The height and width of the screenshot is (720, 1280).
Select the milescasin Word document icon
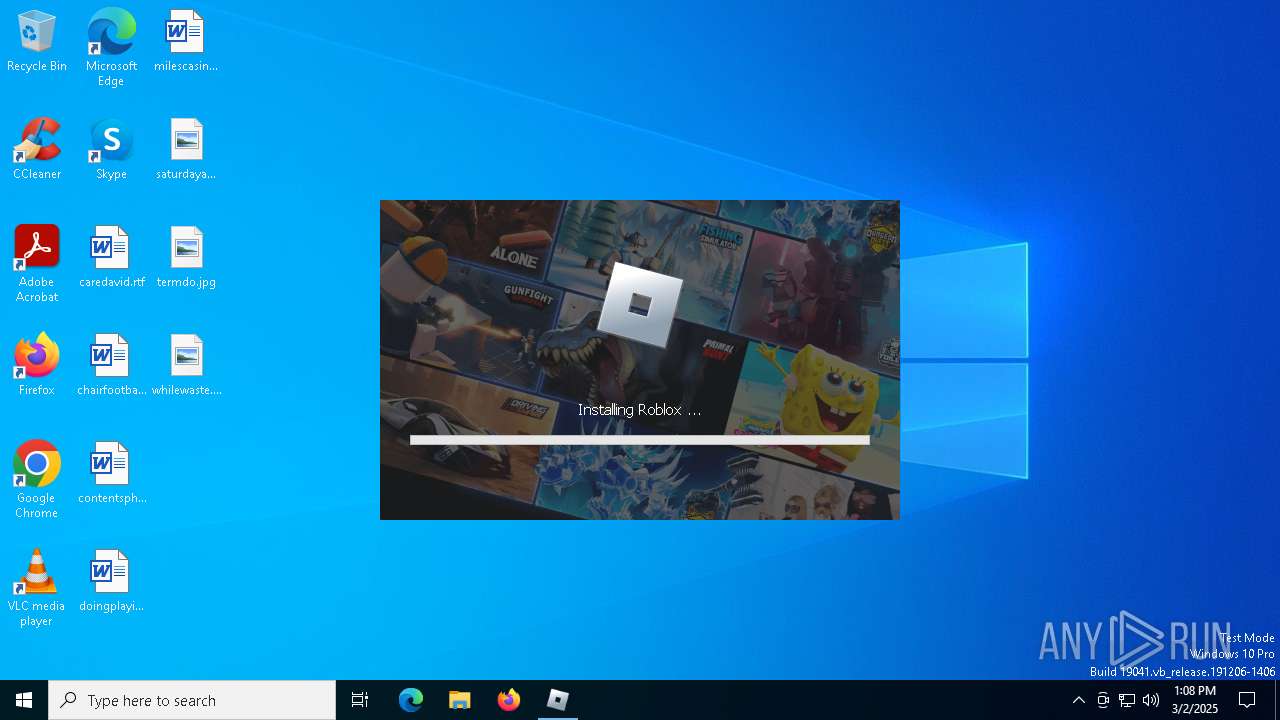(186, 41)
